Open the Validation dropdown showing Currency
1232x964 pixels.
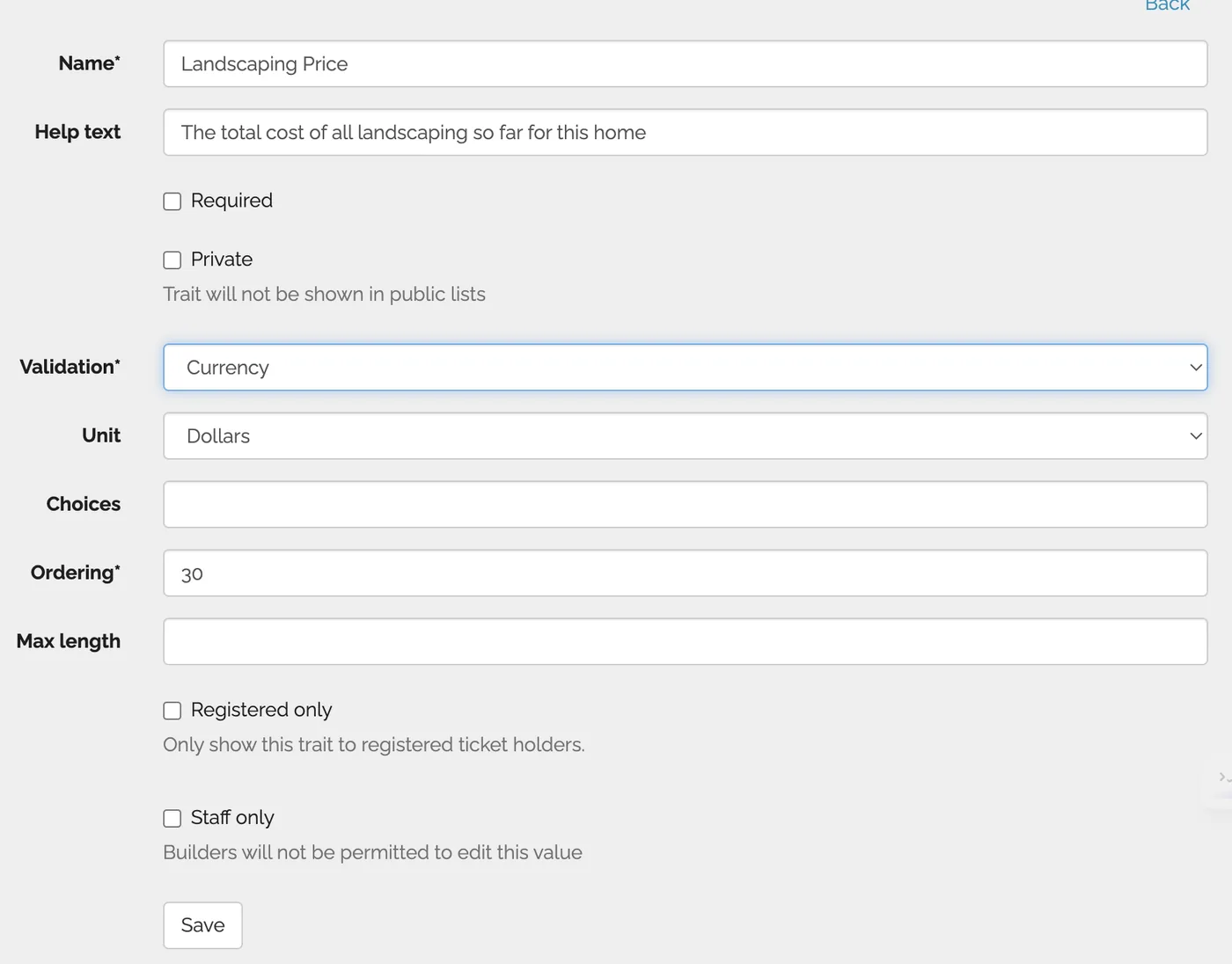(x=685, y=367)
